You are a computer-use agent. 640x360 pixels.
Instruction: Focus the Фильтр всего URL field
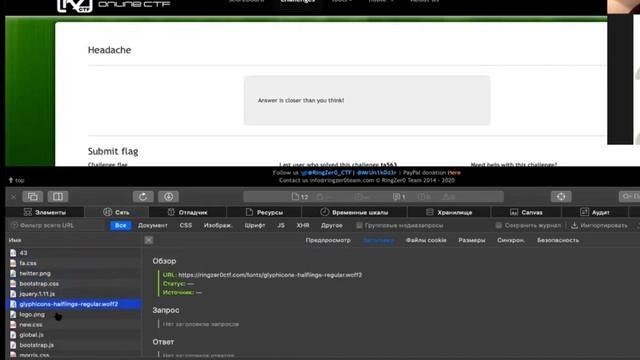click(57, 225)
